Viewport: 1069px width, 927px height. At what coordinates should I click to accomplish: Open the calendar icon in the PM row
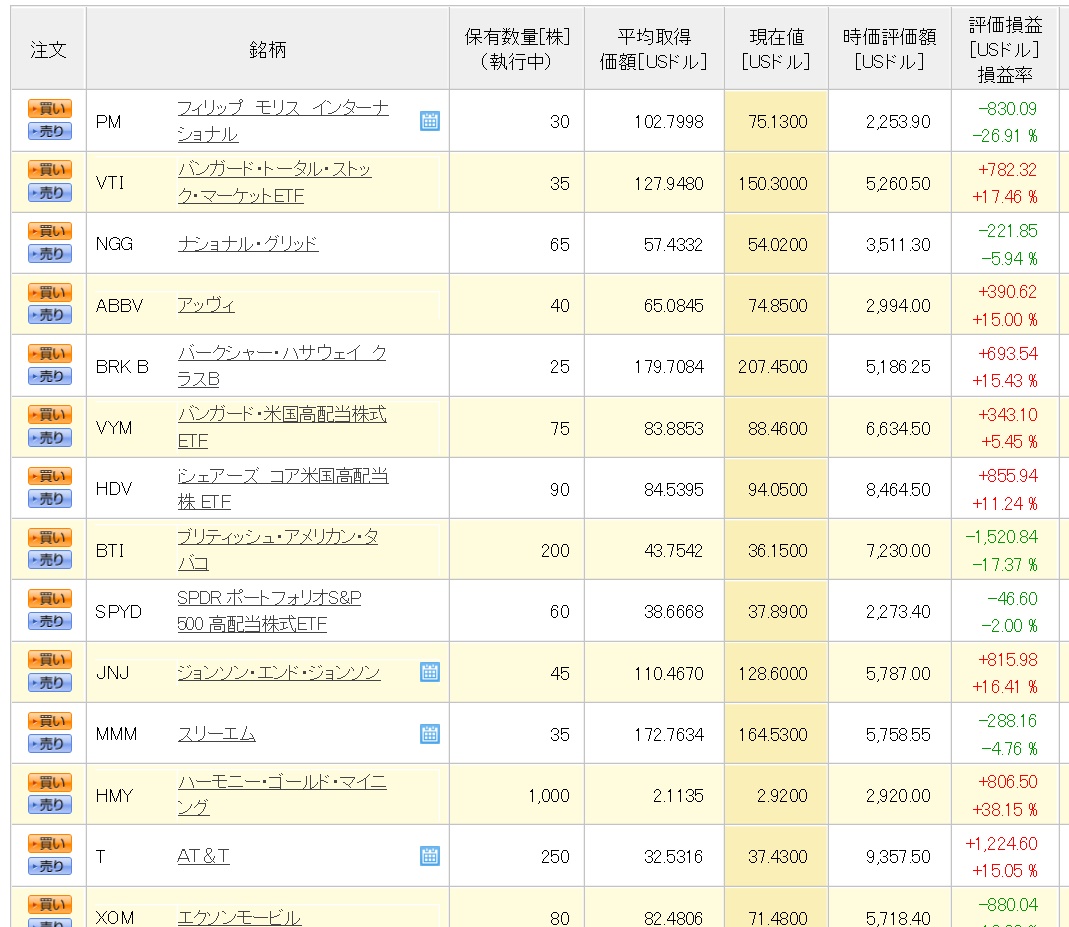[430, 121]
